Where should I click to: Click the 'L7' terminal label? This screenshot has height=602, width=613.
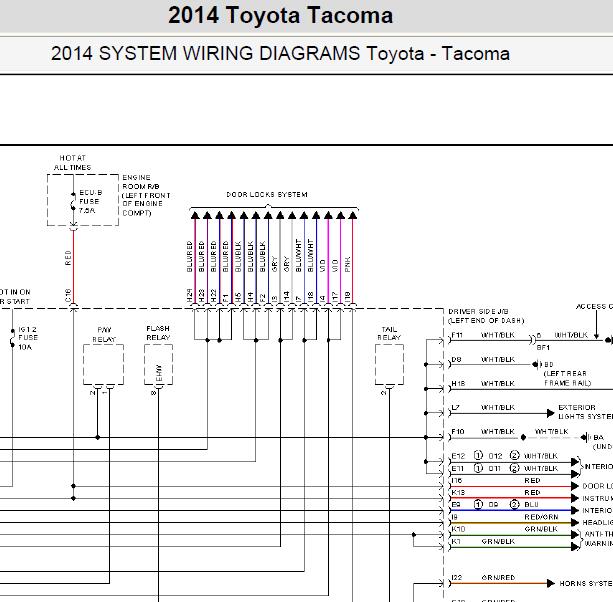455,407
